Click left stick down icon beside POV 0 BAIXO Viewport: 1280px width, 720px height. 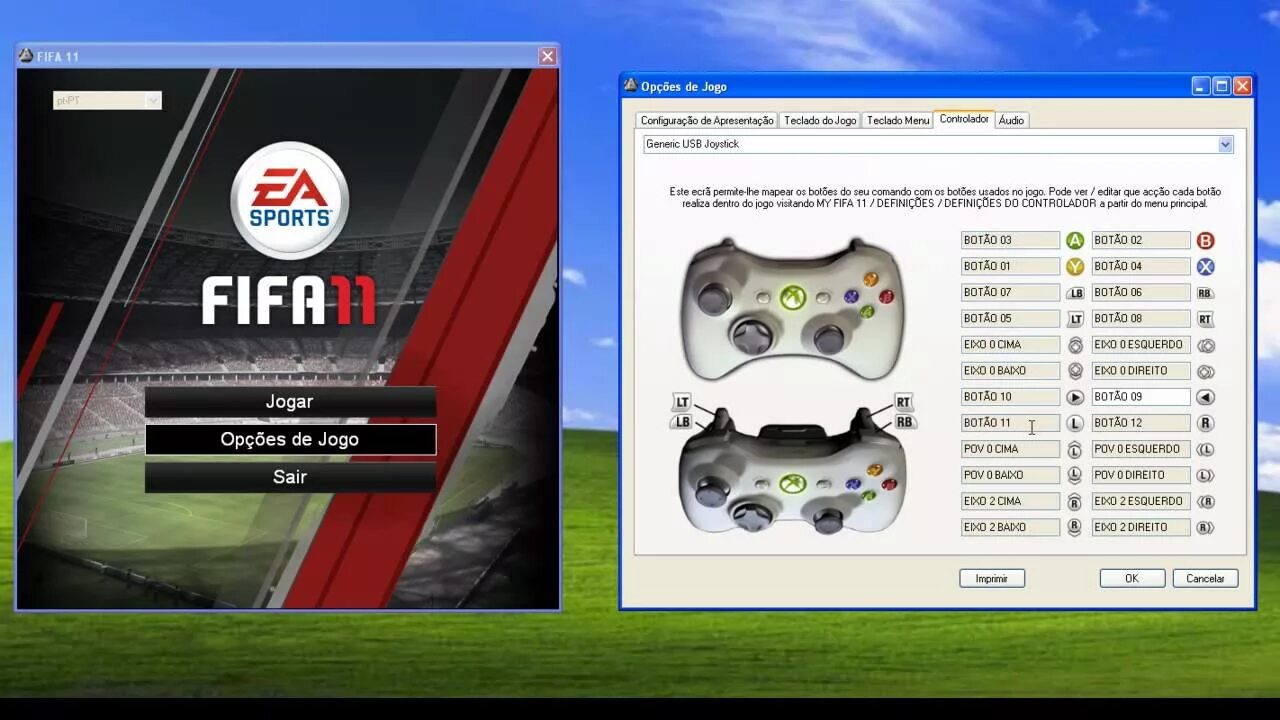[1075, 475]
